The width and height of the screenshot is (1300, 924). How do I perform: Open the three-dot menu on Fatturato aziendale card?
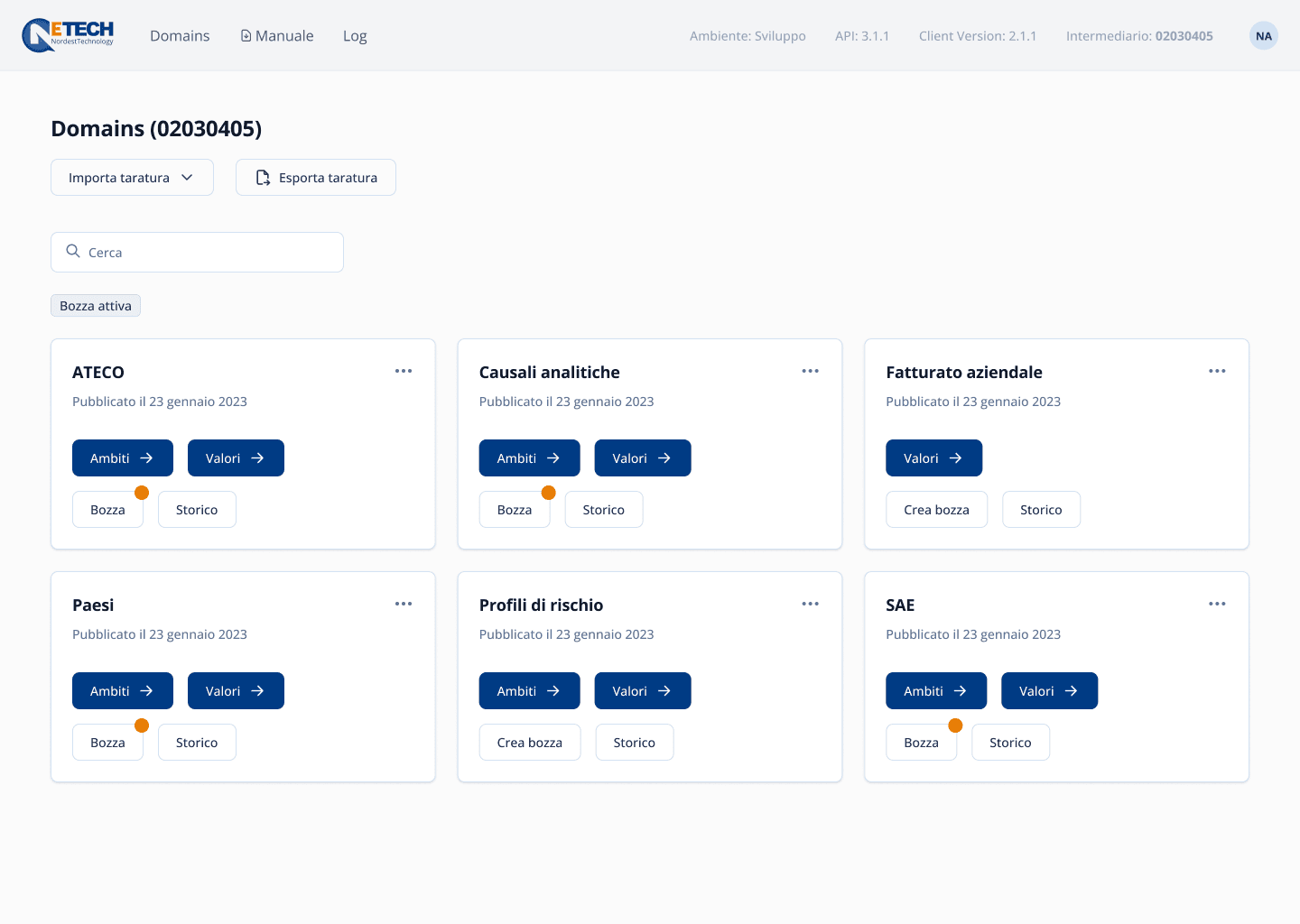point(1217,371)
